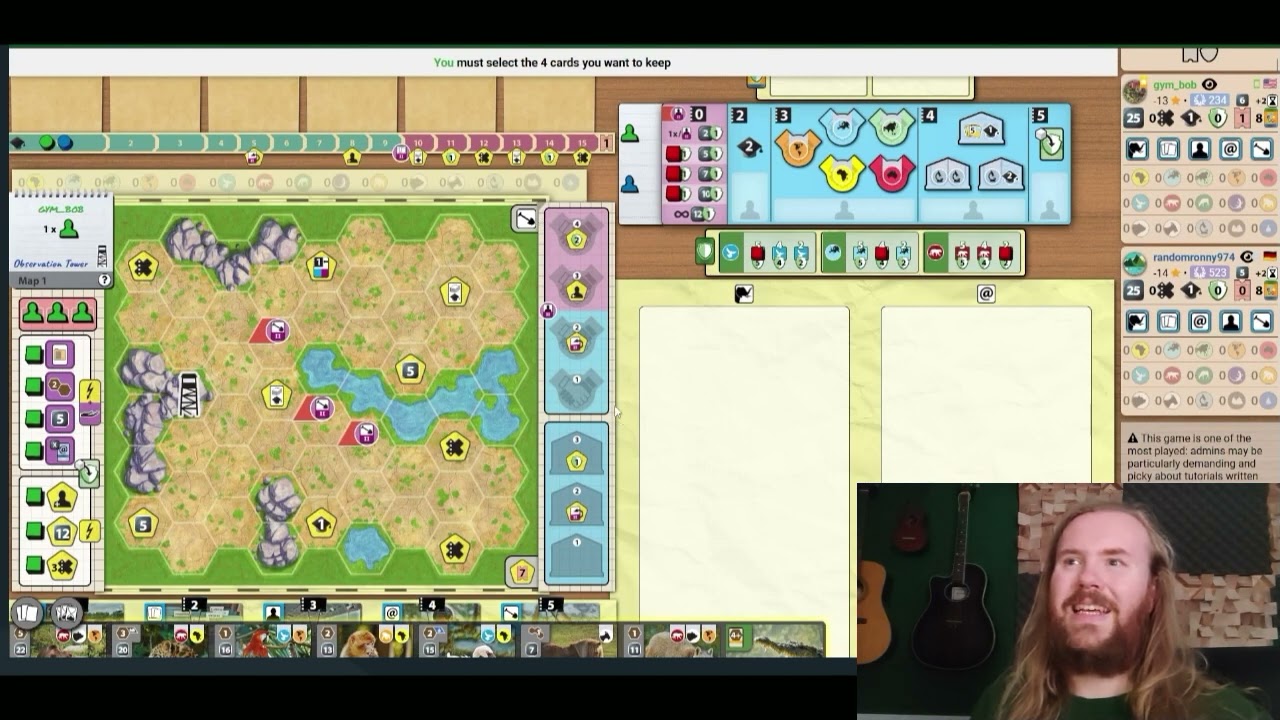Viewport: 1280px width, 720px height.
Task: Click the number 7 pentagon at map corner
Action: click(x=522, y=572)
